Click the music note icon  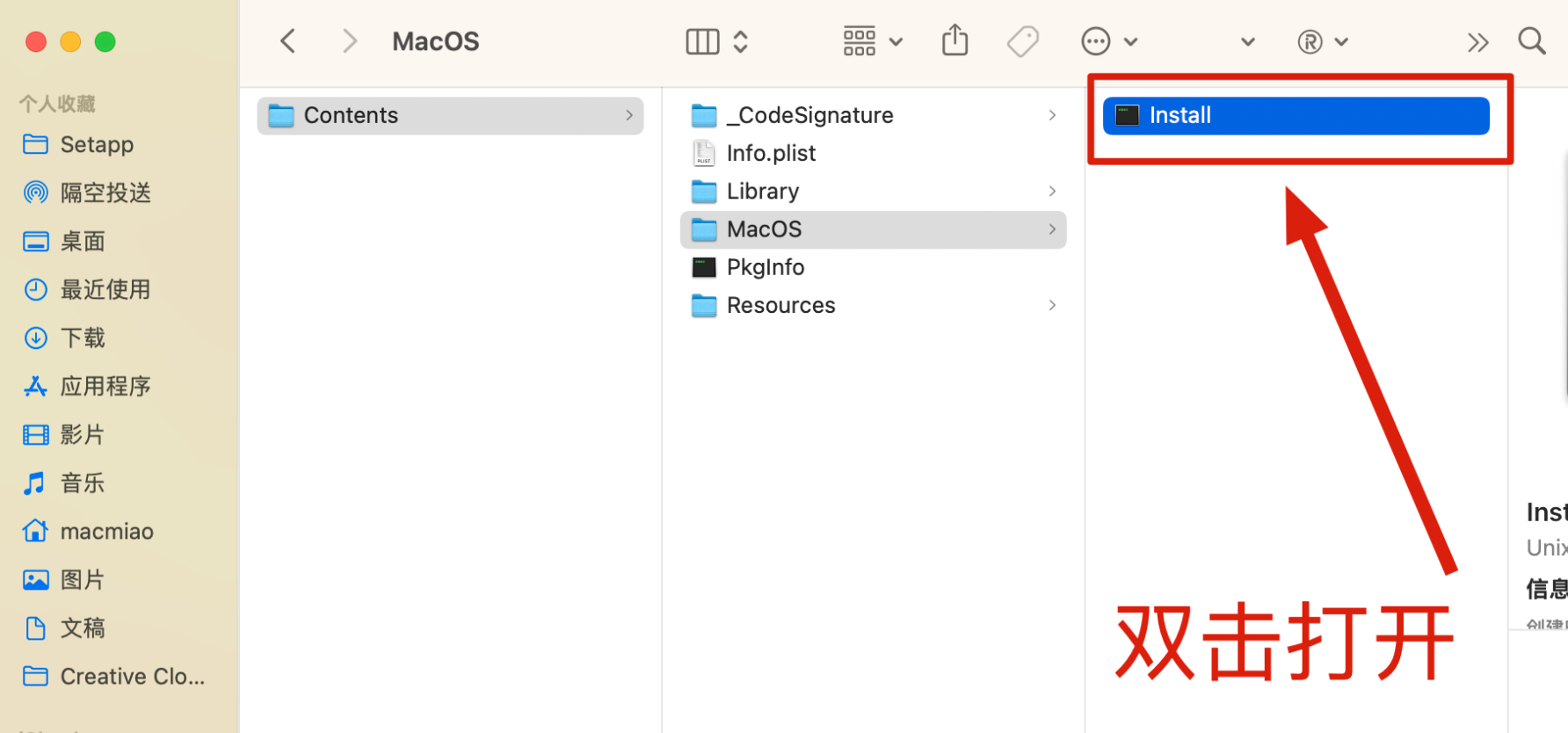coord(34,483)
